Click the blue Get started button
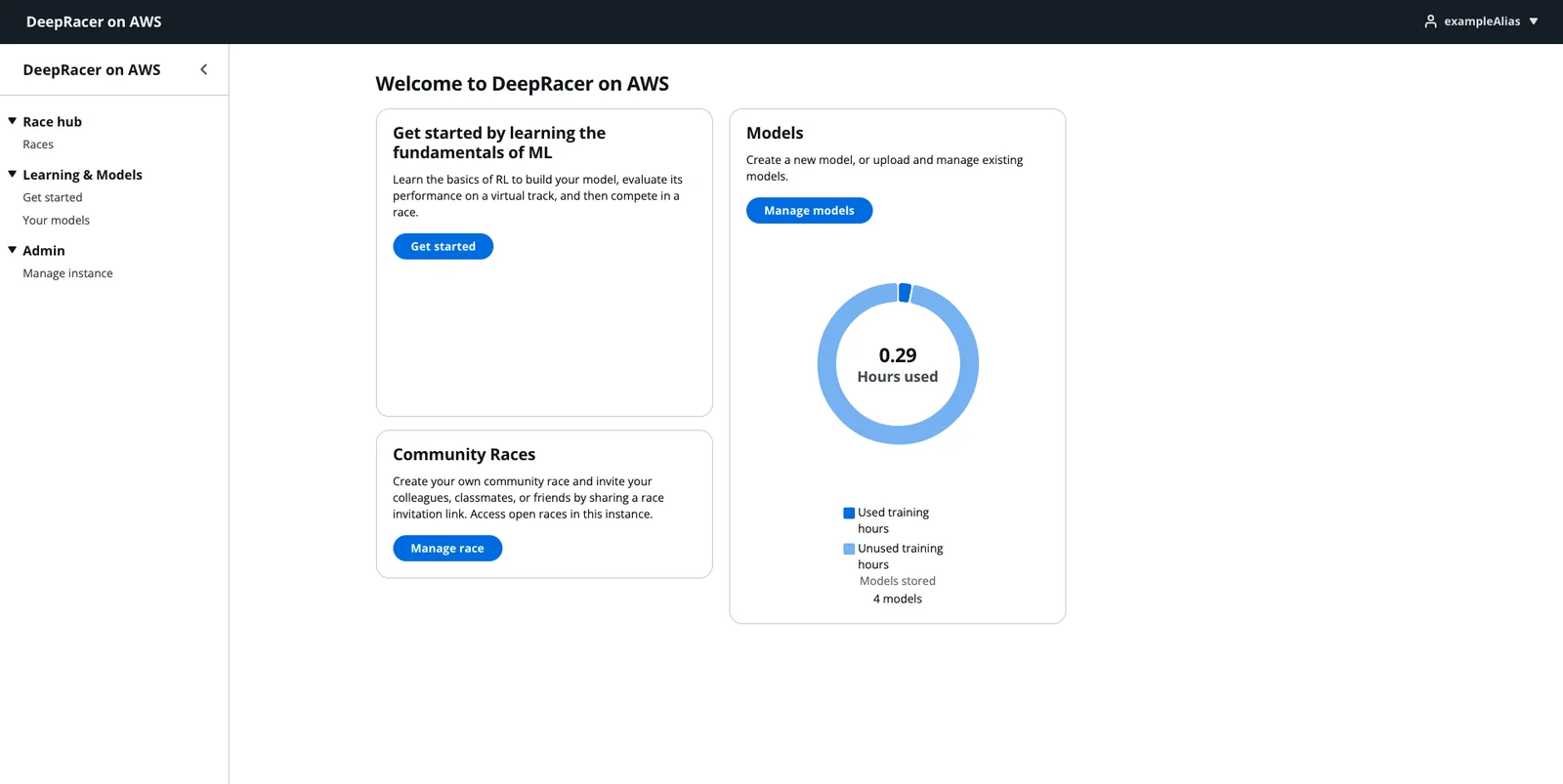This screenshot has height=784, width=1563. point(443,246)
